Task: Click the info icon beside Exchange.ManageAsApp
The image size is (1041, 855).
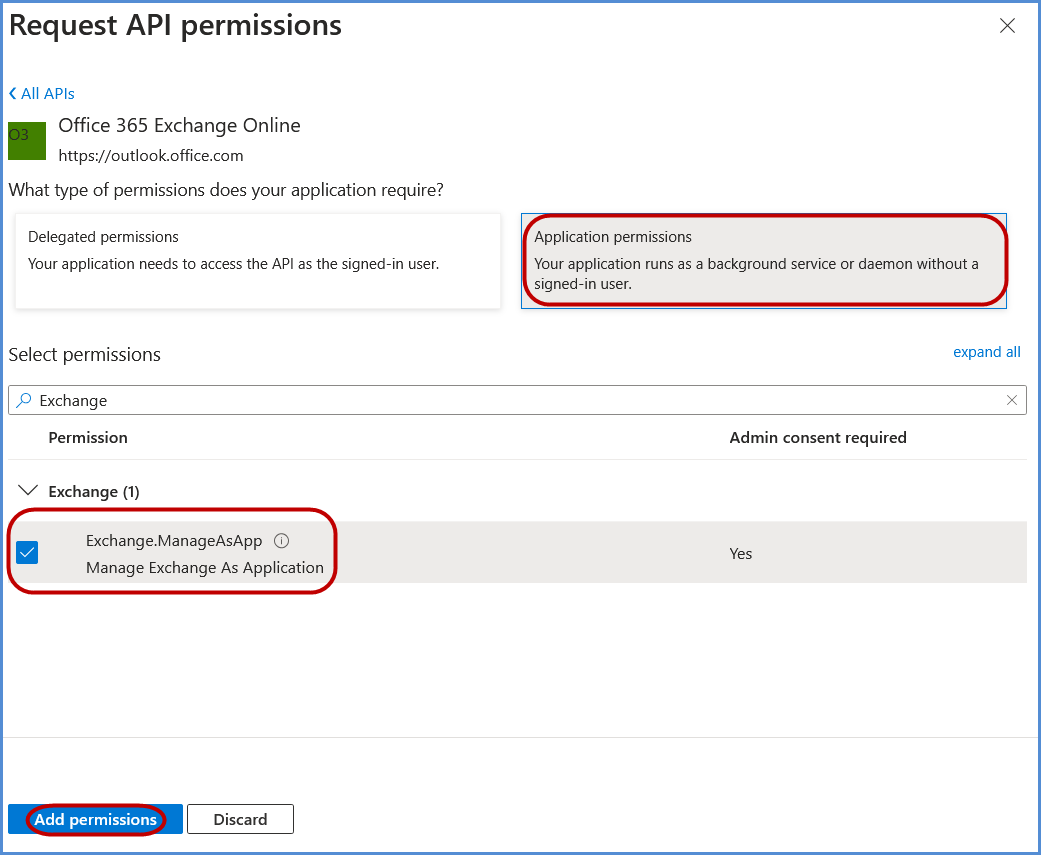Action: pyautogui.click(x=281, y=541)
